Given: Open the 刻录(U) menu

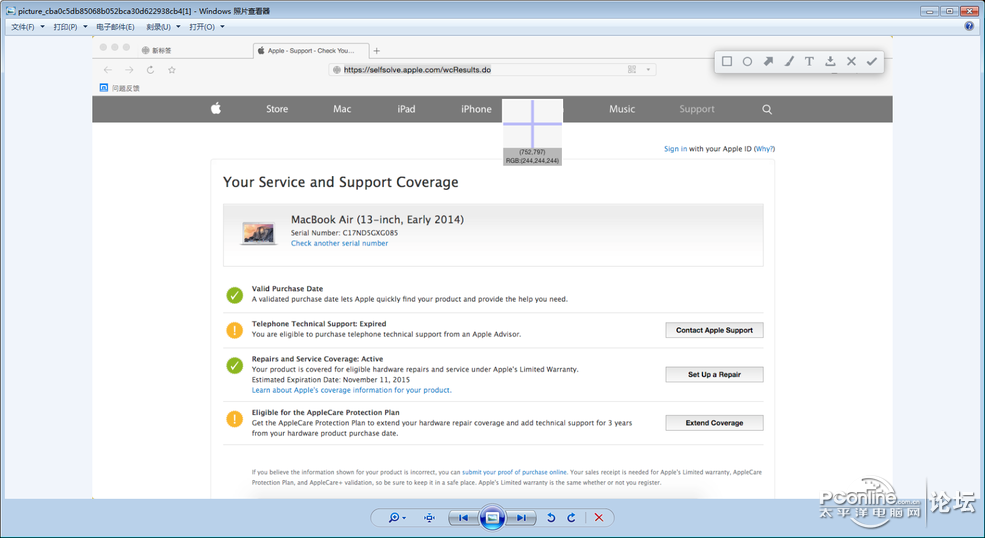Looking at the screenshot, I should pos(163,27).
